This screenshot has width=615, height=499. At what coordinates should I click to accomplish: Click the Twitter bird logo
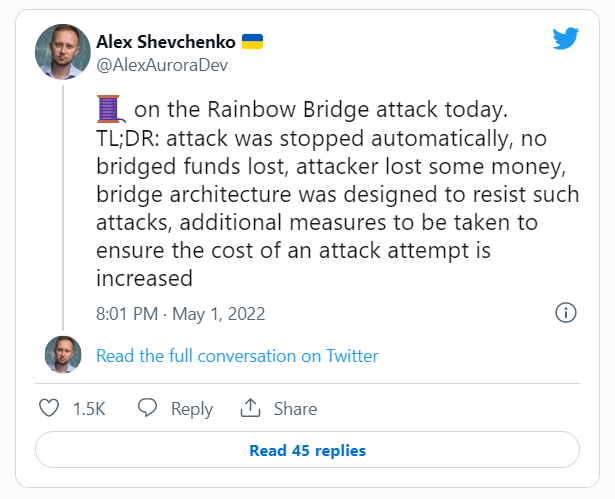point(567,38)
